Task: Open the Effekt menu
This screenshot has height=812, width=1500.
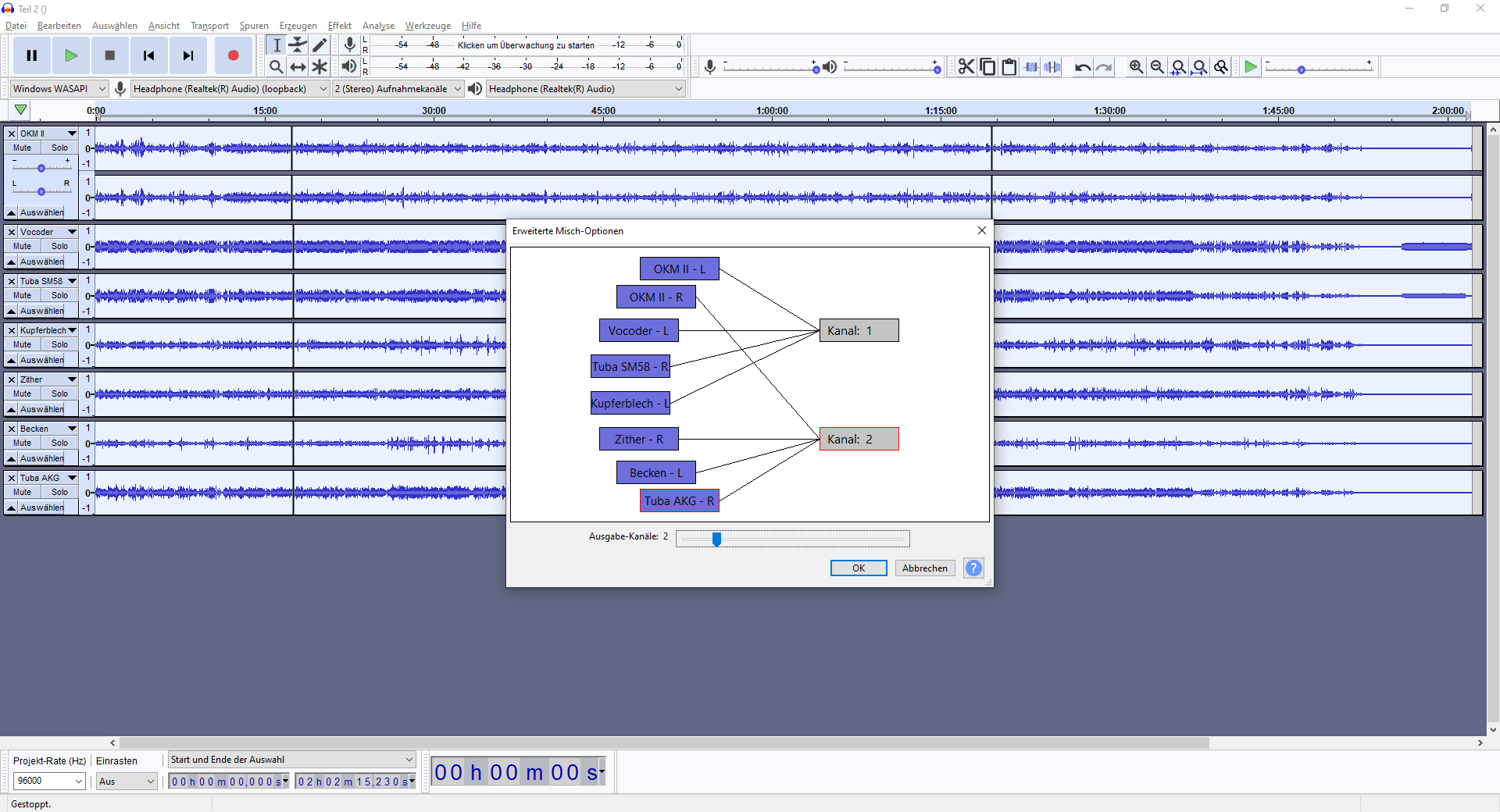Action: [339, 26]
